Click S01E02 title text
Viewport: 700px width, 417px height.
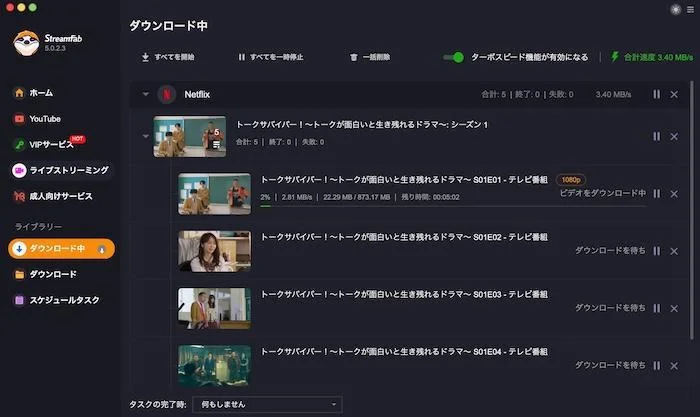[x=404, y=237]
